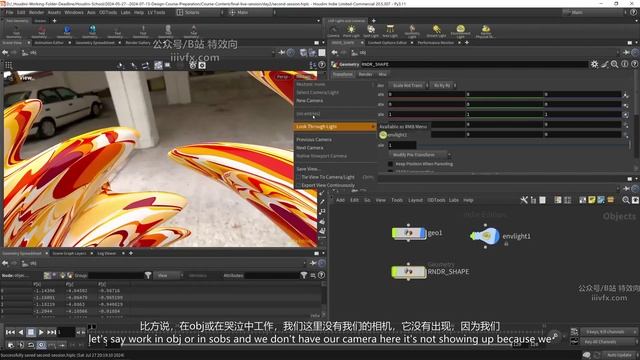This screenshot has width=640, height=360.
Task: Click the spreadsheet Group filter field
Action: click(115, 276)
